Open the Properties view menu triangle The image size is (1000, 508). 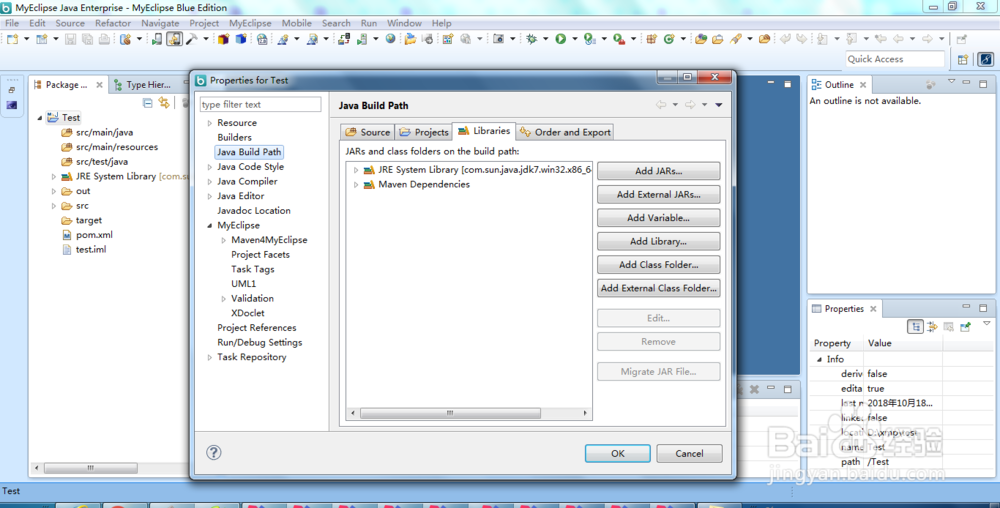[x=986, y=324]
